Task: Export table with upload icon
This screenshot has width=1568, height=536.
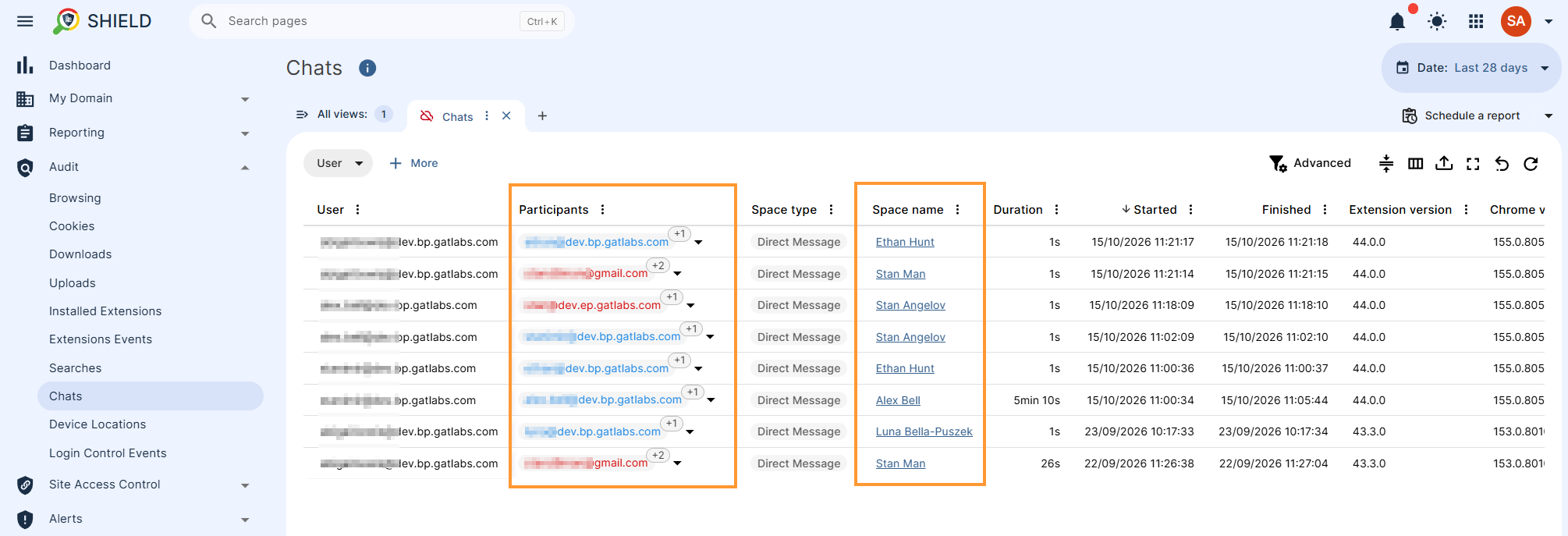Action: tap(1444, 163)
